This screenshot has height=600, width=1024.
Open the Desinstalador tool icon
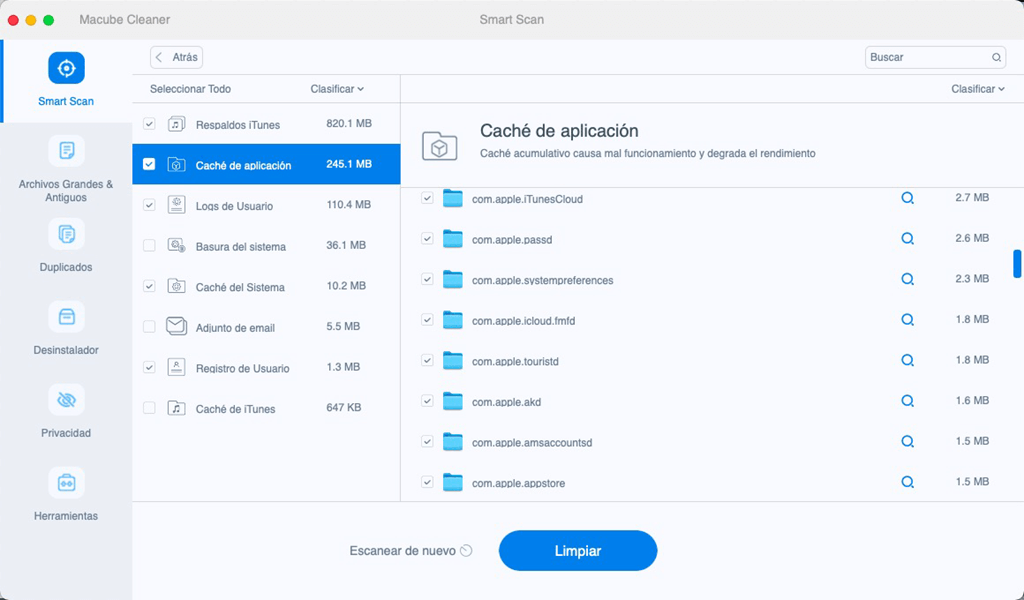pyautogui.click(x=66, y=317)
